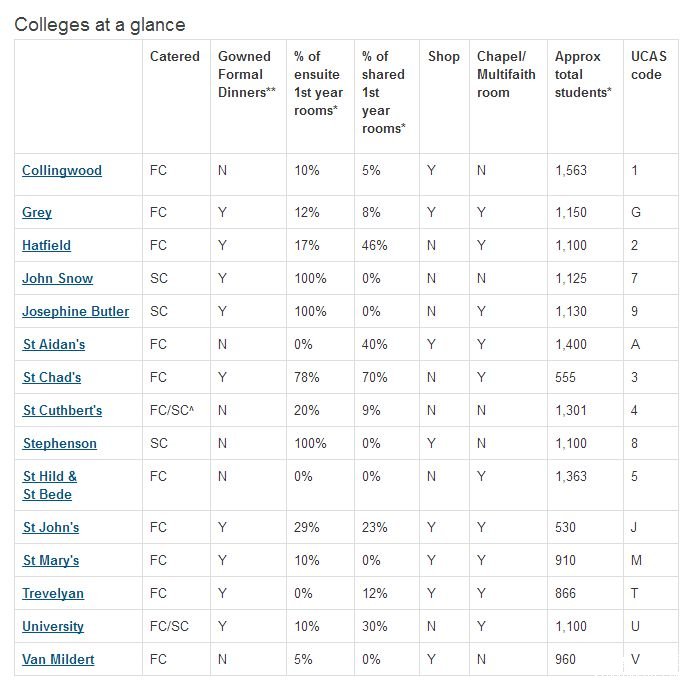Screen dimensions: 687x684
Task: Visit the Josephine Butler link
Action: 76,311
